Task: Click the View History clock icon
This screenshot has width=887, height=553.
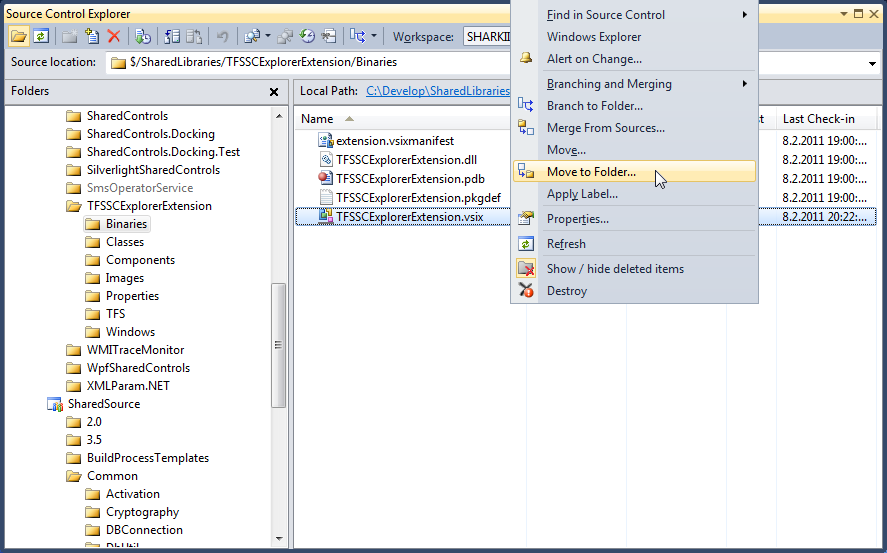Action: [307, 36]
